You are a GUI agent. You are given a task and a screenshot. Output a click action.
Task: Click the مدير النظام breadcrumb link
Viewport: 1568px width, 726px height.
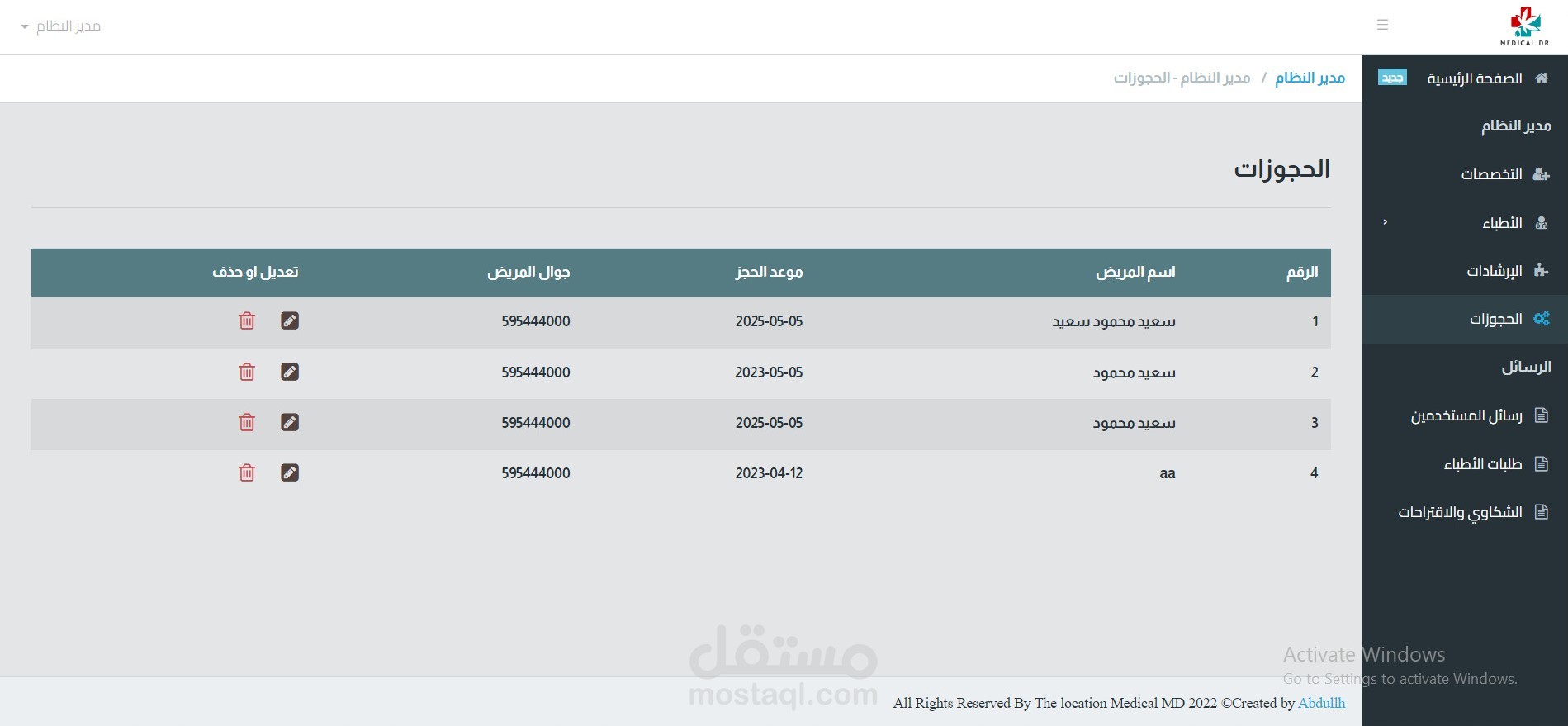pyautogui.click(x=1310, y=78)
